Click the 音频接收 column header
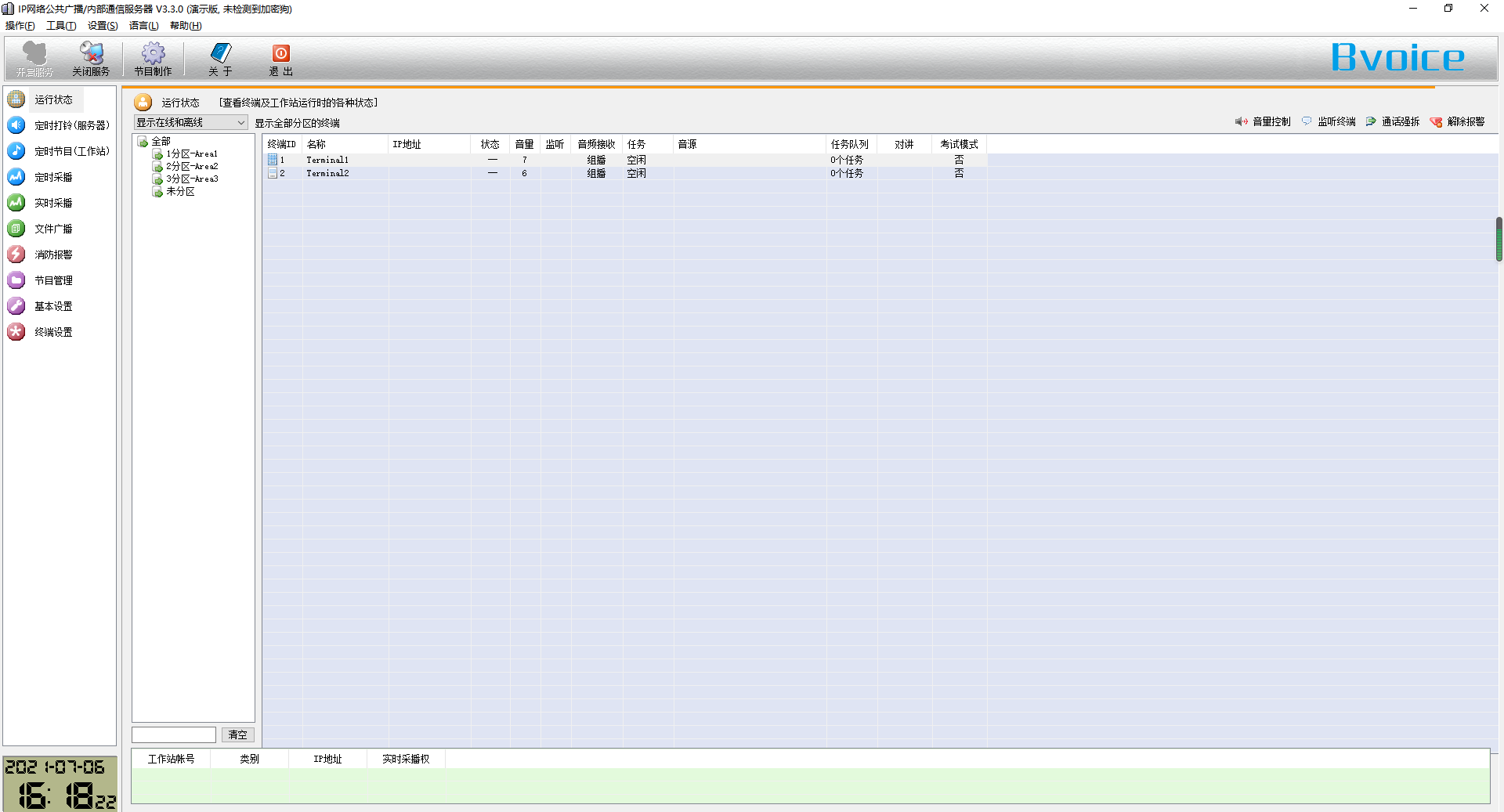 [597, 144]
